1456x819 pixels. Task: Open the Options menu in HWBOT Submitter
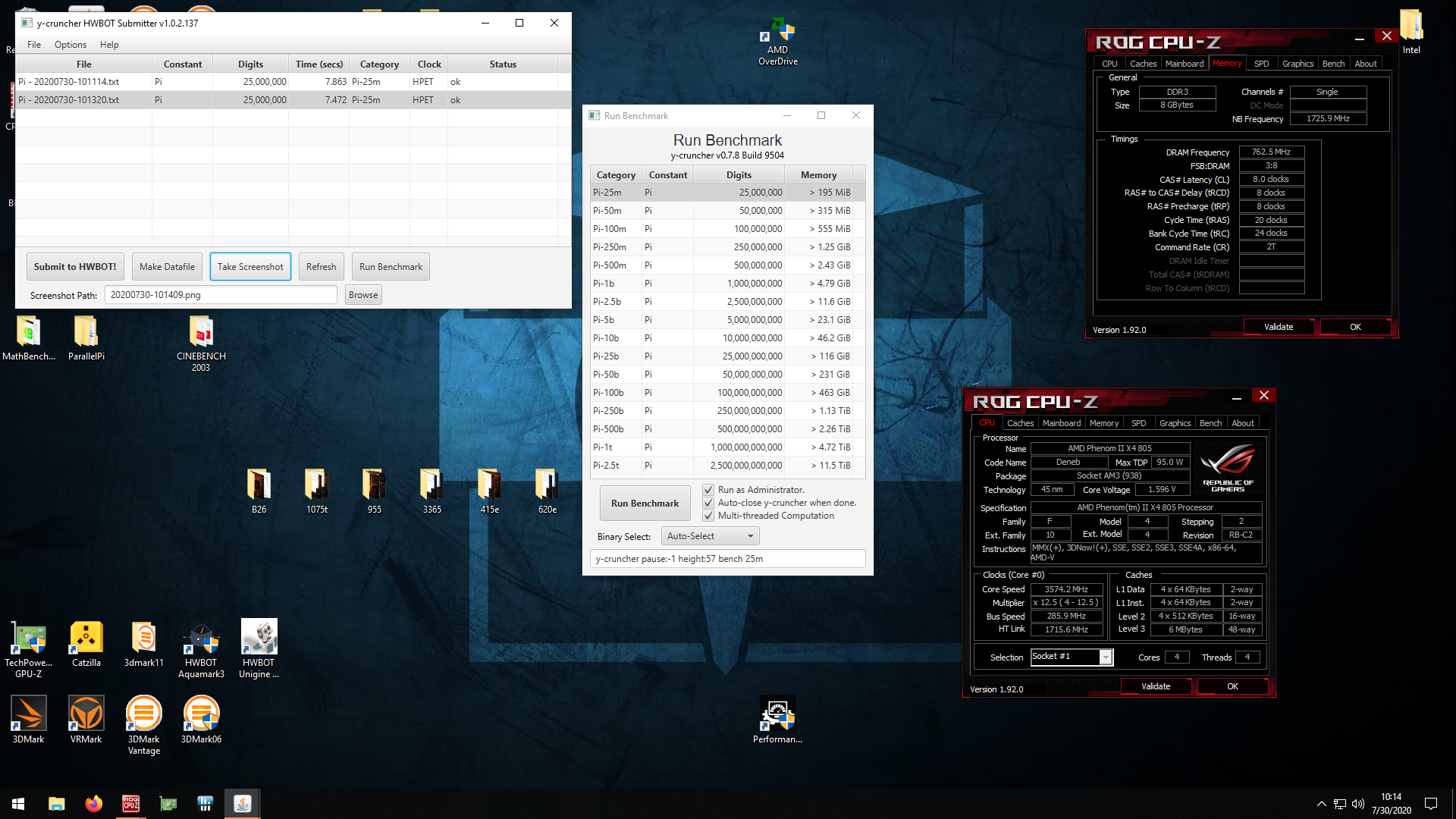[71, 45]
